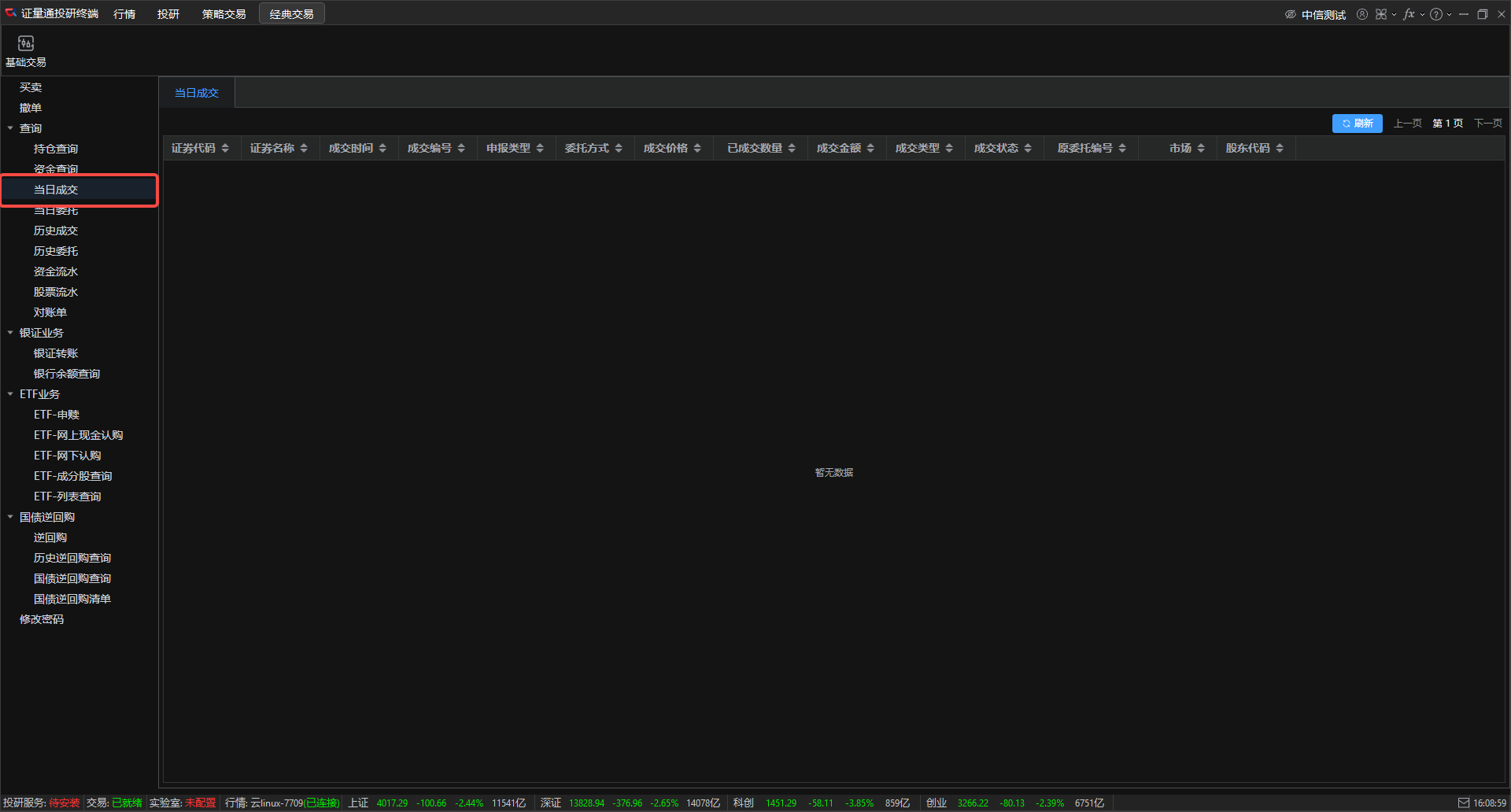1511x812 pixels.
Task: Click the mail envelope icon in status bar
Action: [x=1463, y=803]
